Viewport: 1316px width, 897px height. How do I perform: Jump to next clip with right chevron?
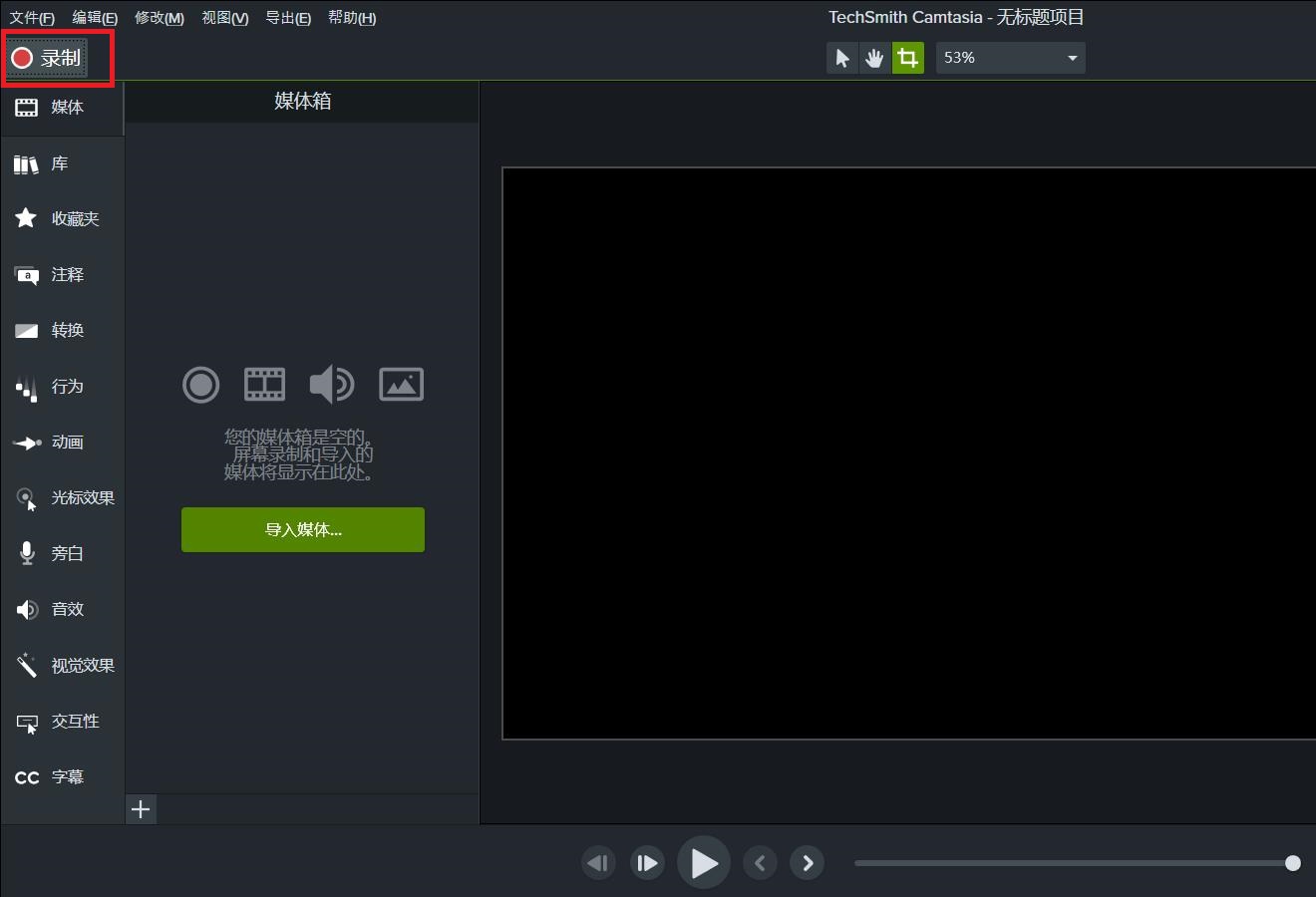click(x=808, y=863)
